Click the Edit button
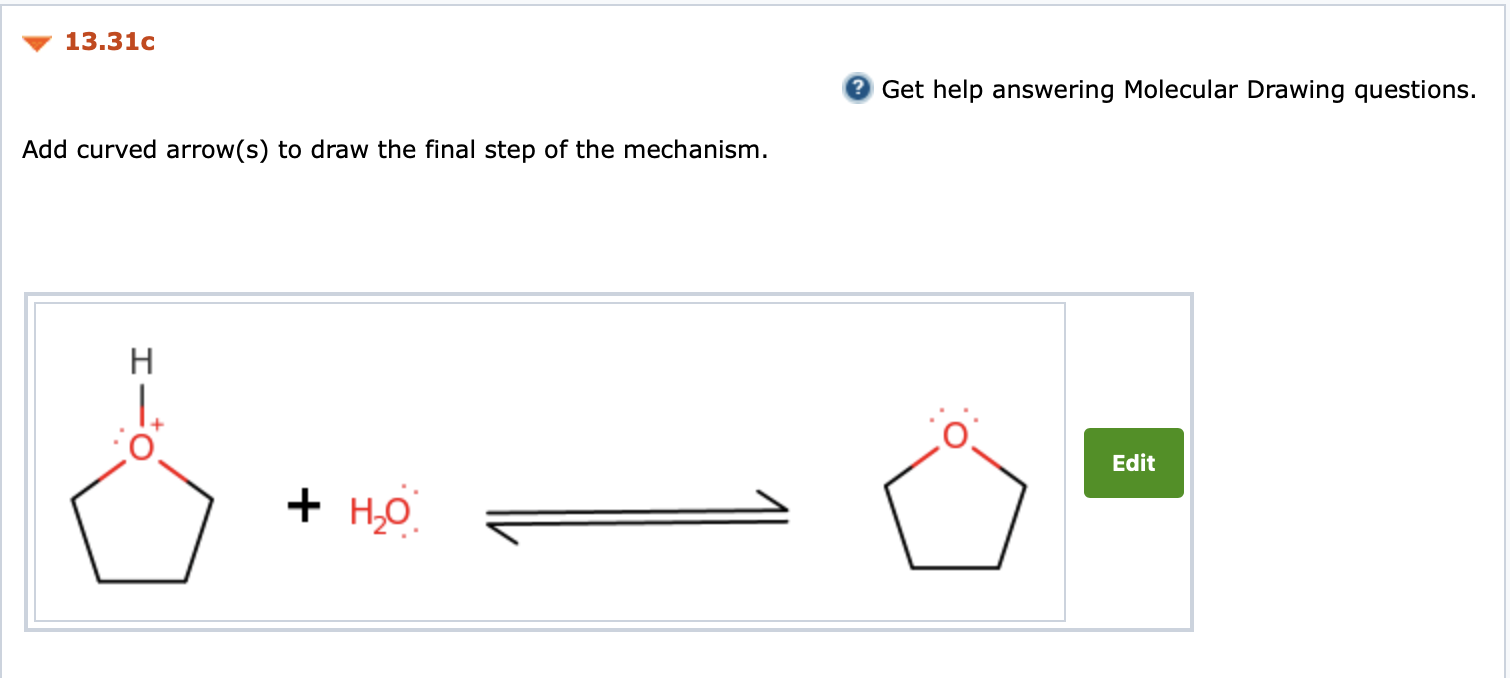 (1132, 462)
